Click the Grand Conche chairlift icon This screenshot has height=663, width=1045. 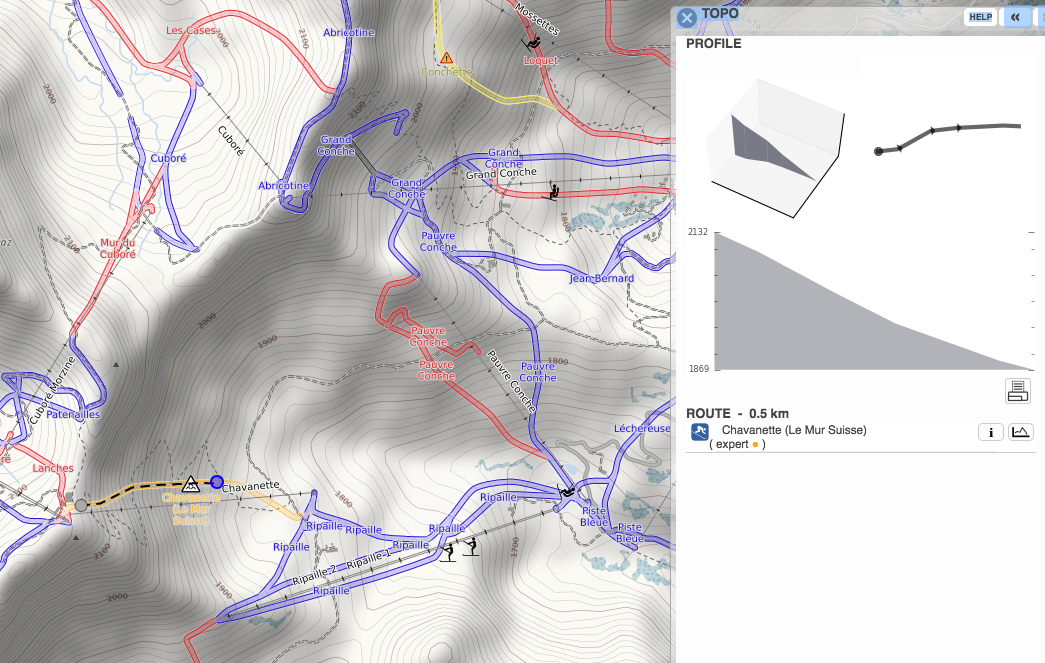click(x=551, y=191)
